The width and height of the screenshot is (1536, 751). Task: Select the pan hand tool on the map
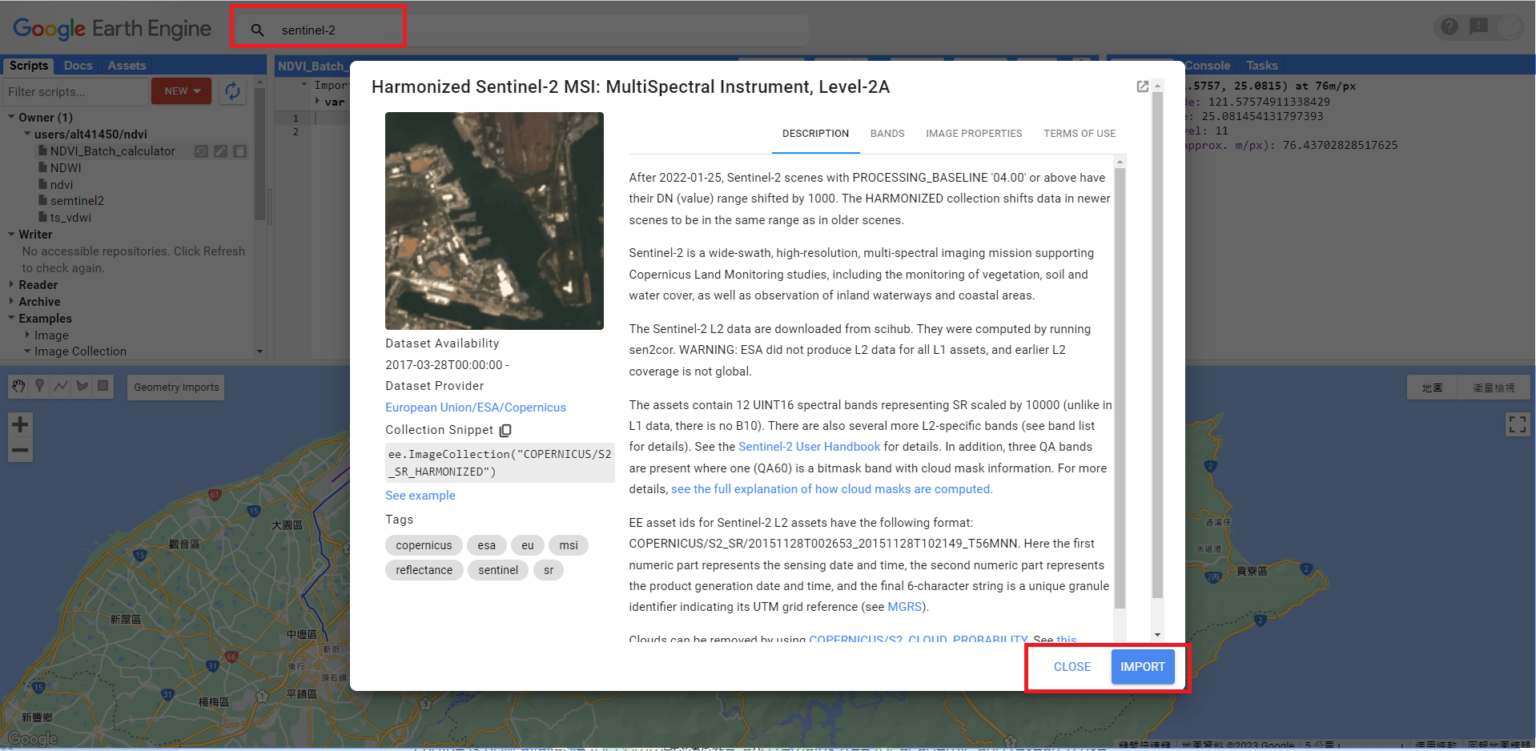click(x=18, y=386)
